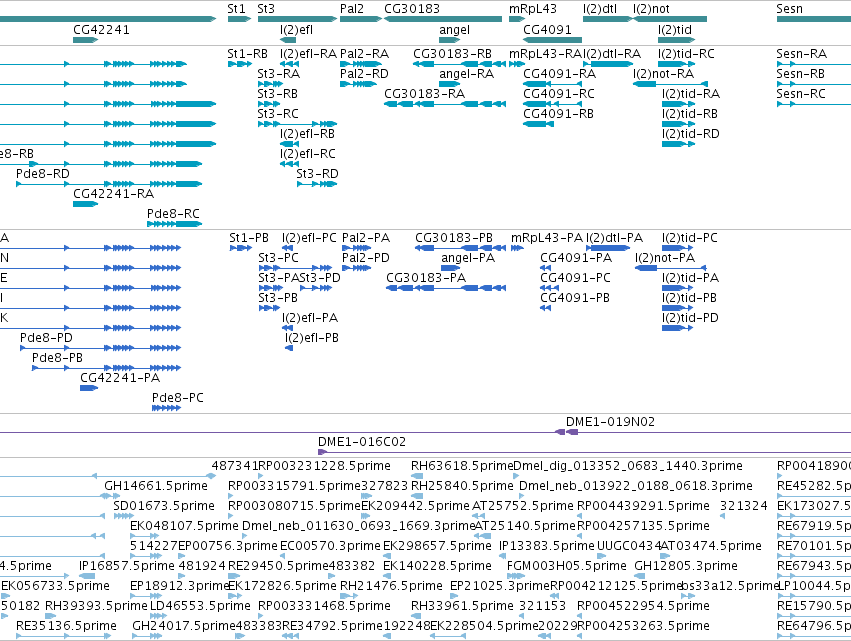
Task: Click the SD01673.5prime EST label
Action: tap(164, 506)
